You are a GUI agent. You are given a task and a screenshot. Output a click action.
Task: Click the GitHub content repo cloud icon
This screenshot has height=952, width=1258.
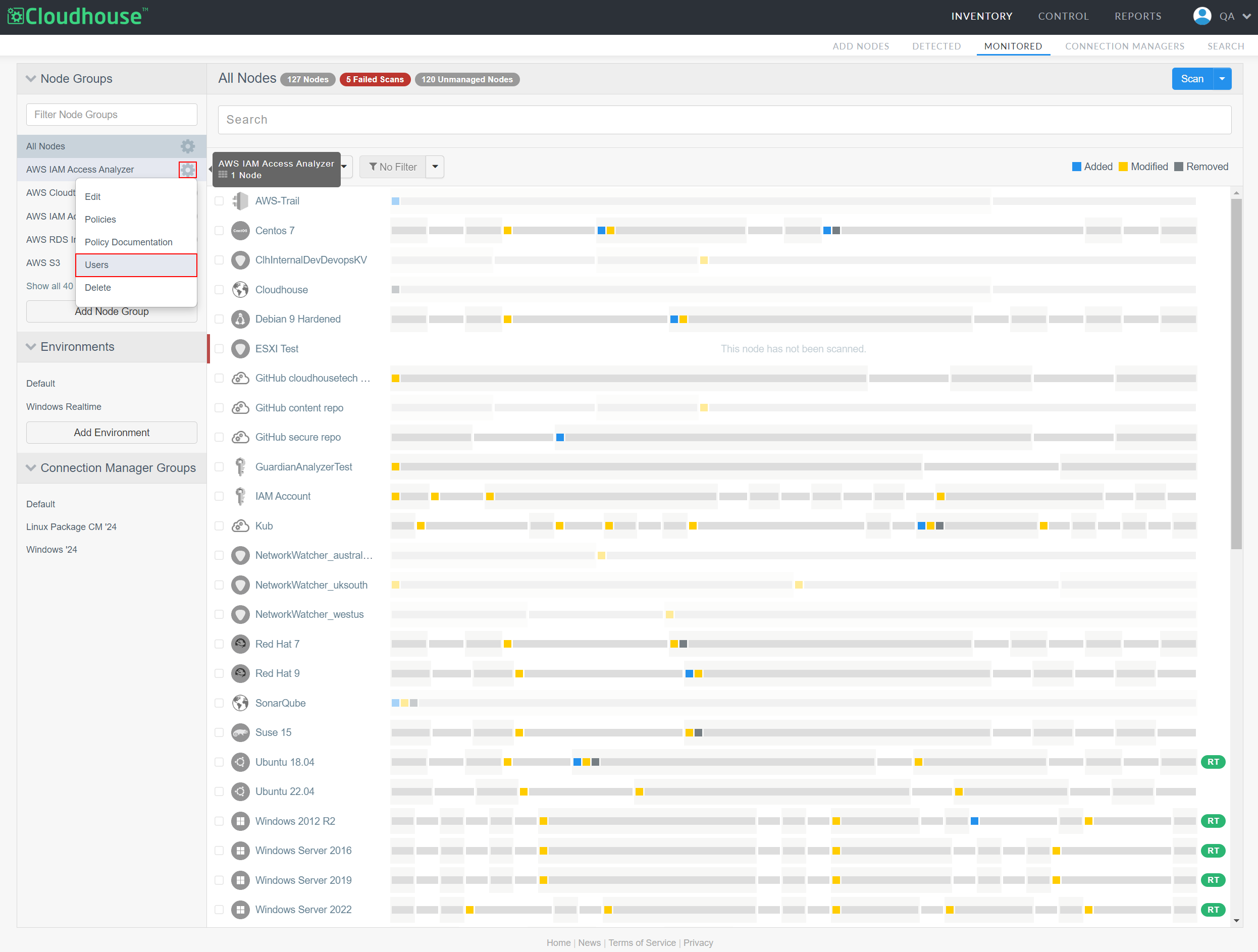click(241, 408)
